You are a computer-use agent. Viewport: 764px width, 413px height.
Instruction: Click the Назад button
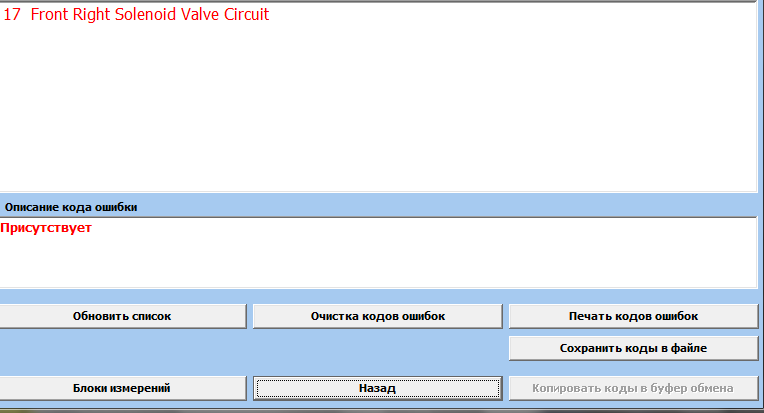point(377,388)
